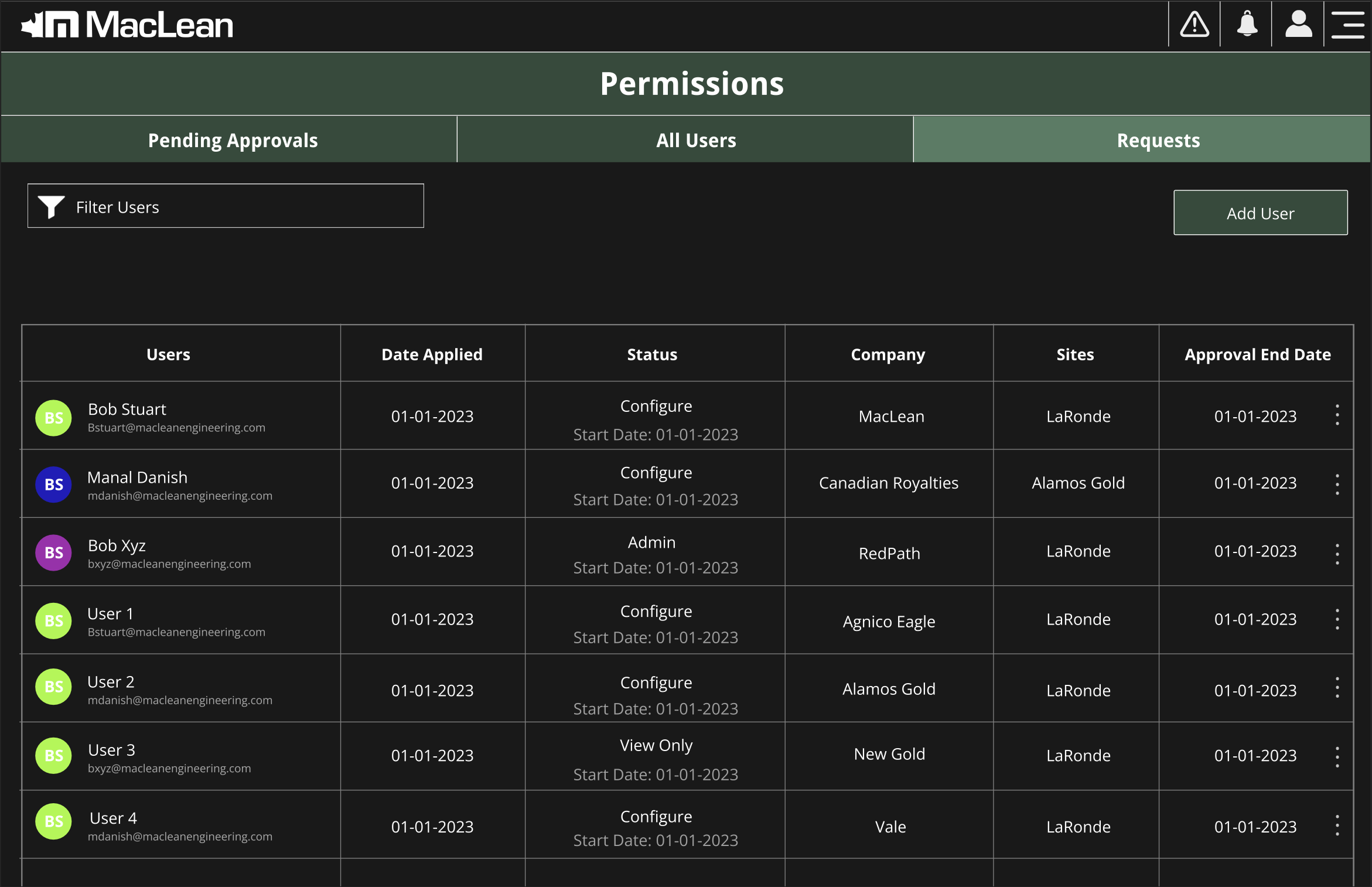Open three-dot menu for Bob Stuart
1372x887 pixels.
pos(1337,415)
